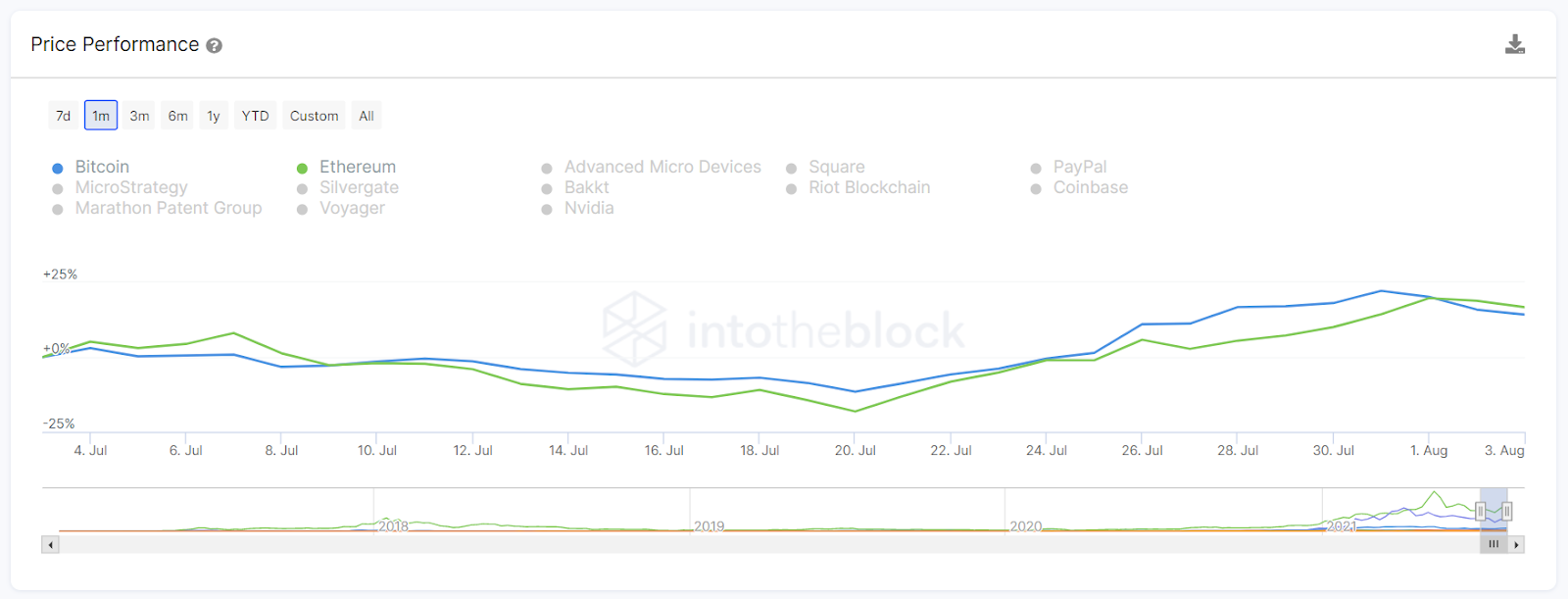Open the Price Performance help tooltip icon
This screenshot has height=599, width=1568.
point(214,45)
